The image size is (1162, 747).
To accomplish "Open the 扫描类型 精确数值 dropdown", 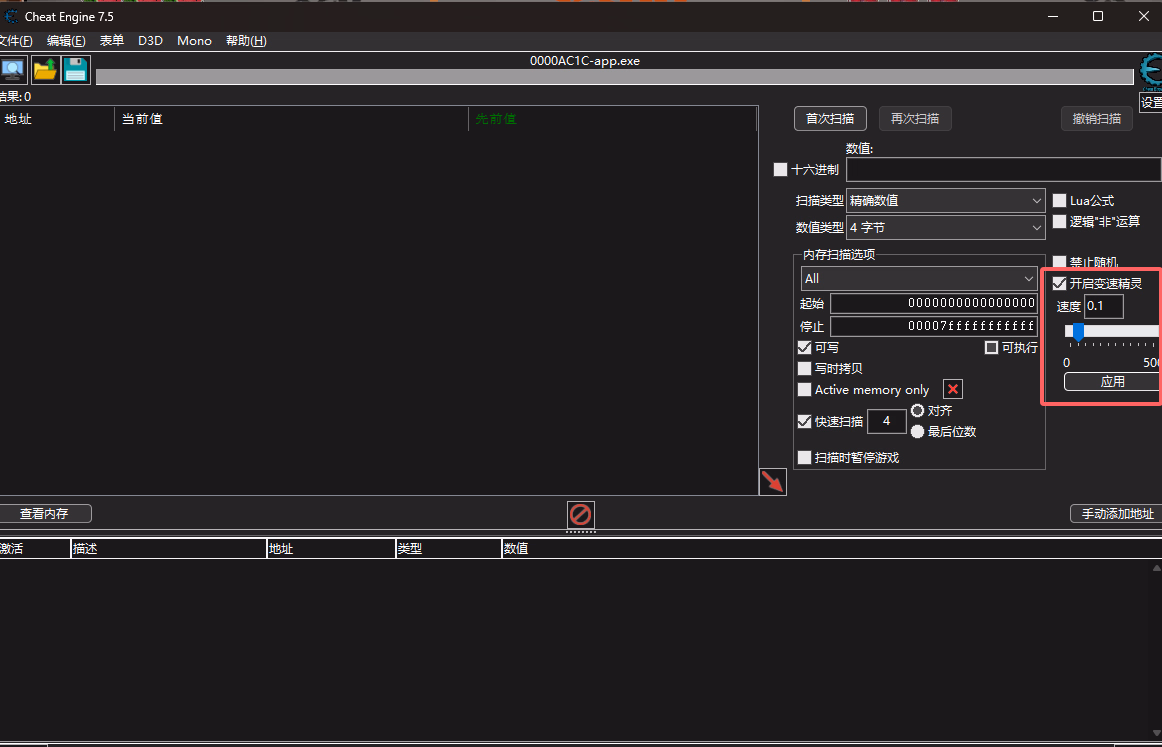I will (946, 201).
